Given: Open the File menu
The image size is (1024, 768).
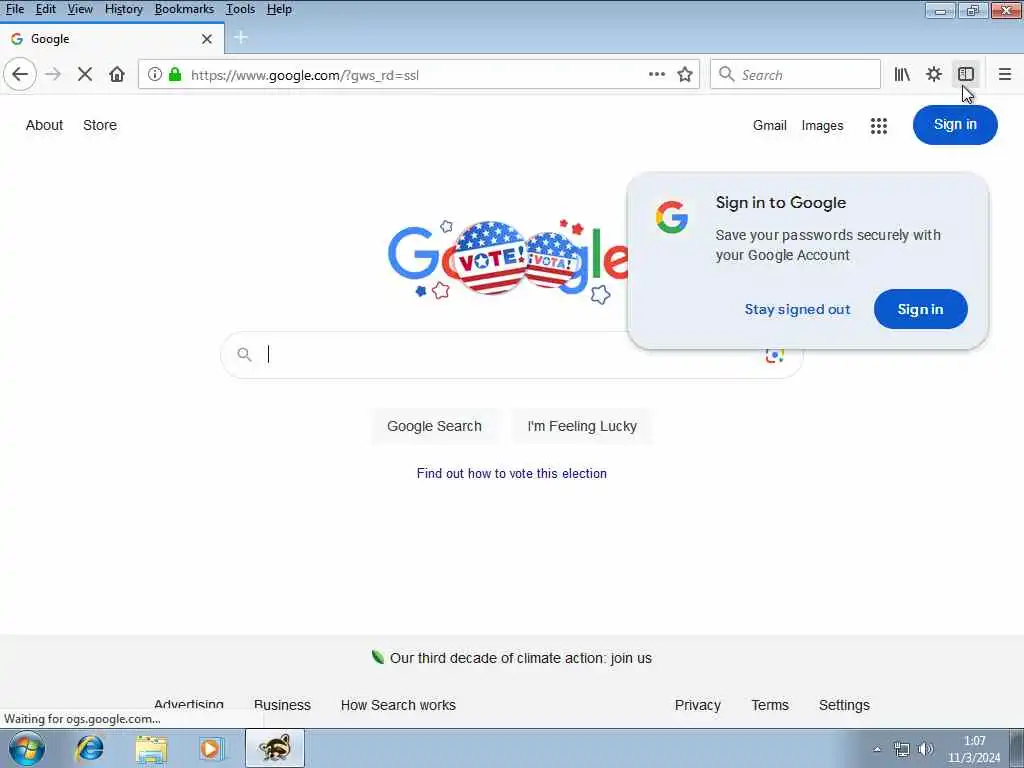Looking at the screenshot, I should click(14, 9).
